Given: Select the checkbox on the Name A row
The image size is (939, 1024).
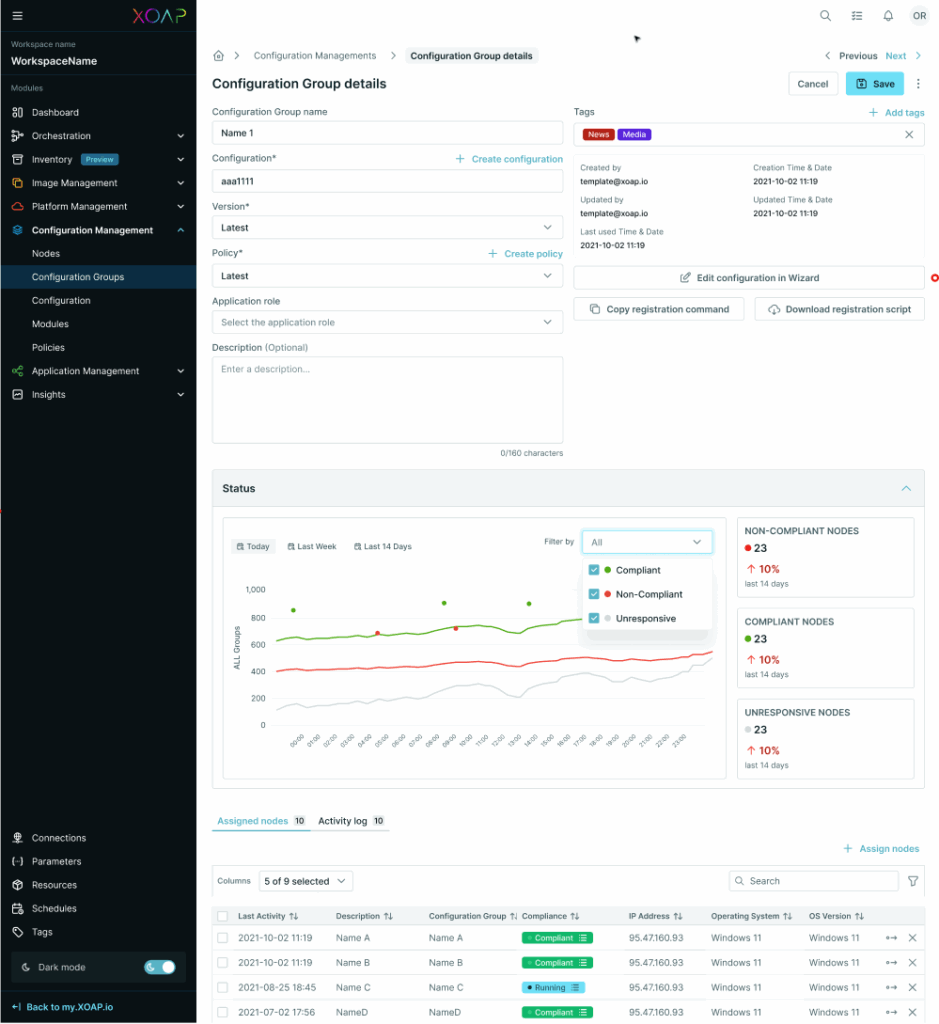Looking at the screenshot, I should 224,938.
